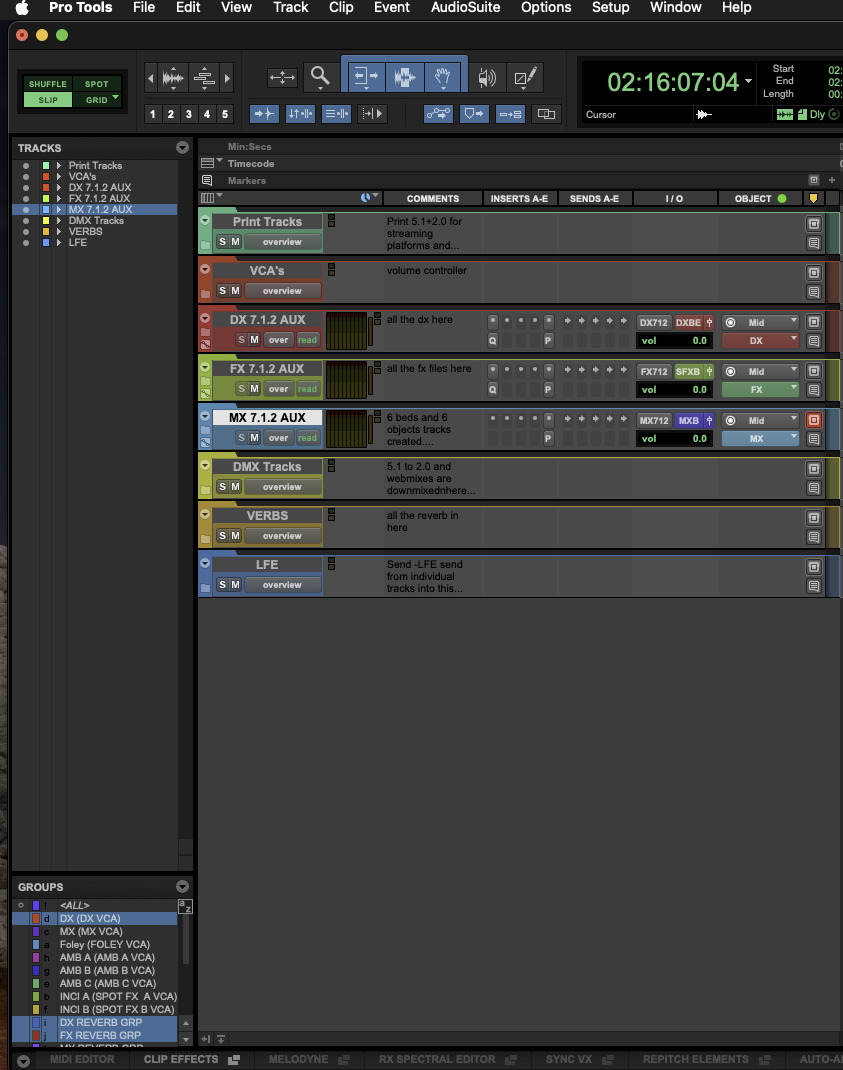843x1070 pixels.
Task: Click the Markers ruler icon
Action: point(208,180)
